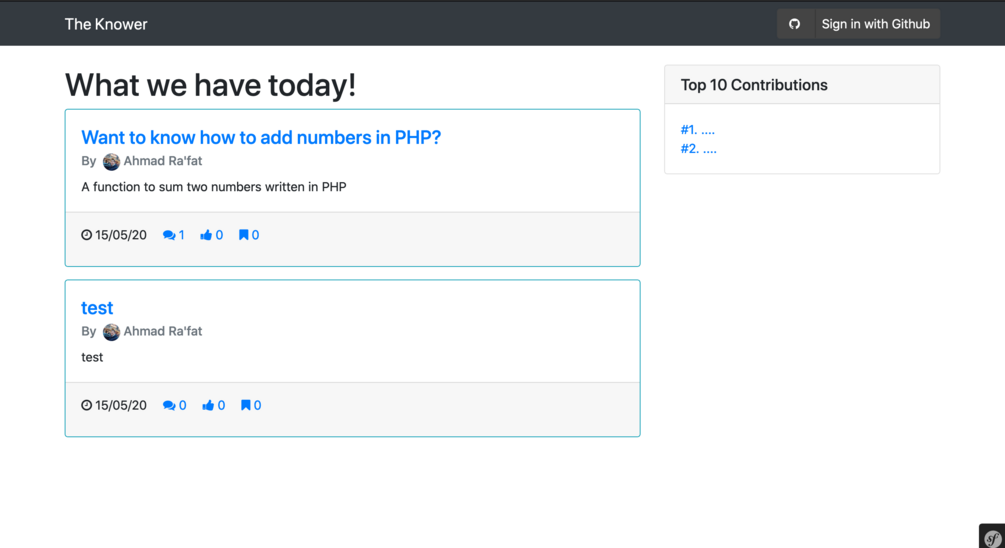Click Ahmad Ra'fat avatar on the test post
This screenshot has height=548, width=1005.
(111, 332)
